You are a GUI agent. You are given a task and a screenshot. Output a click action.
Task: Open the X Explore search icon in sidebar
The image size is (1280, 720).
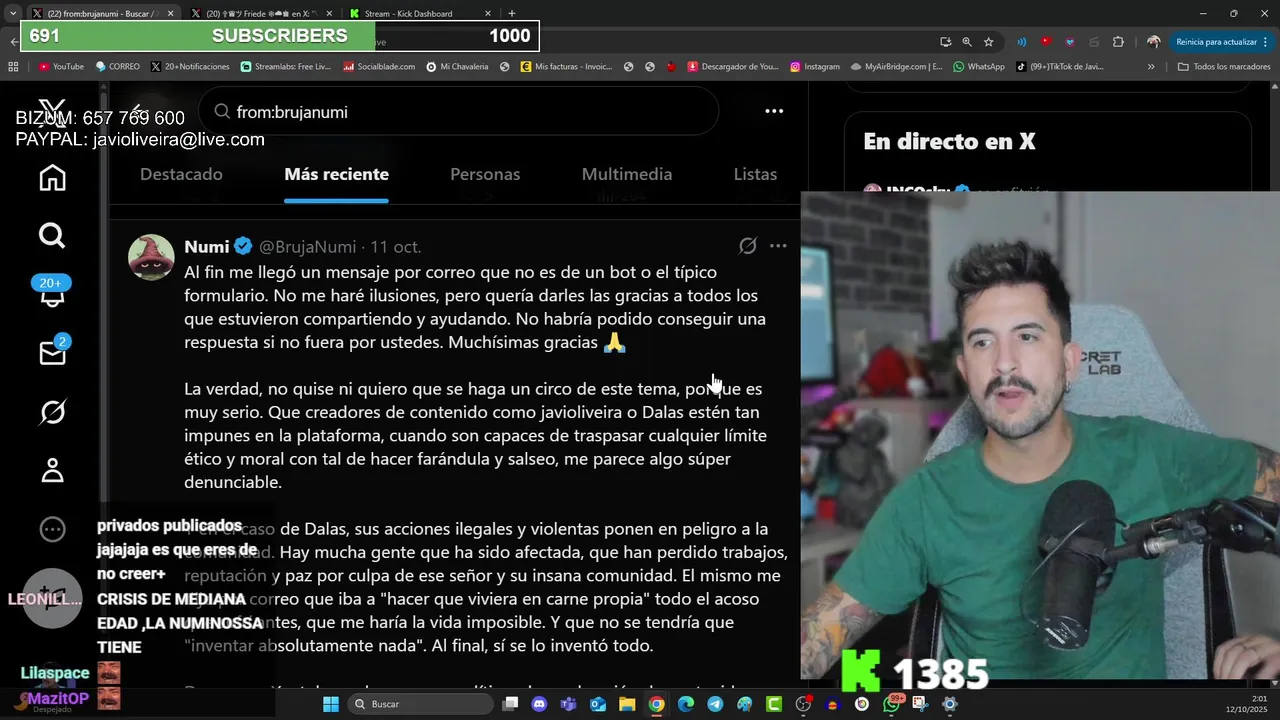(x=52, y=235)
